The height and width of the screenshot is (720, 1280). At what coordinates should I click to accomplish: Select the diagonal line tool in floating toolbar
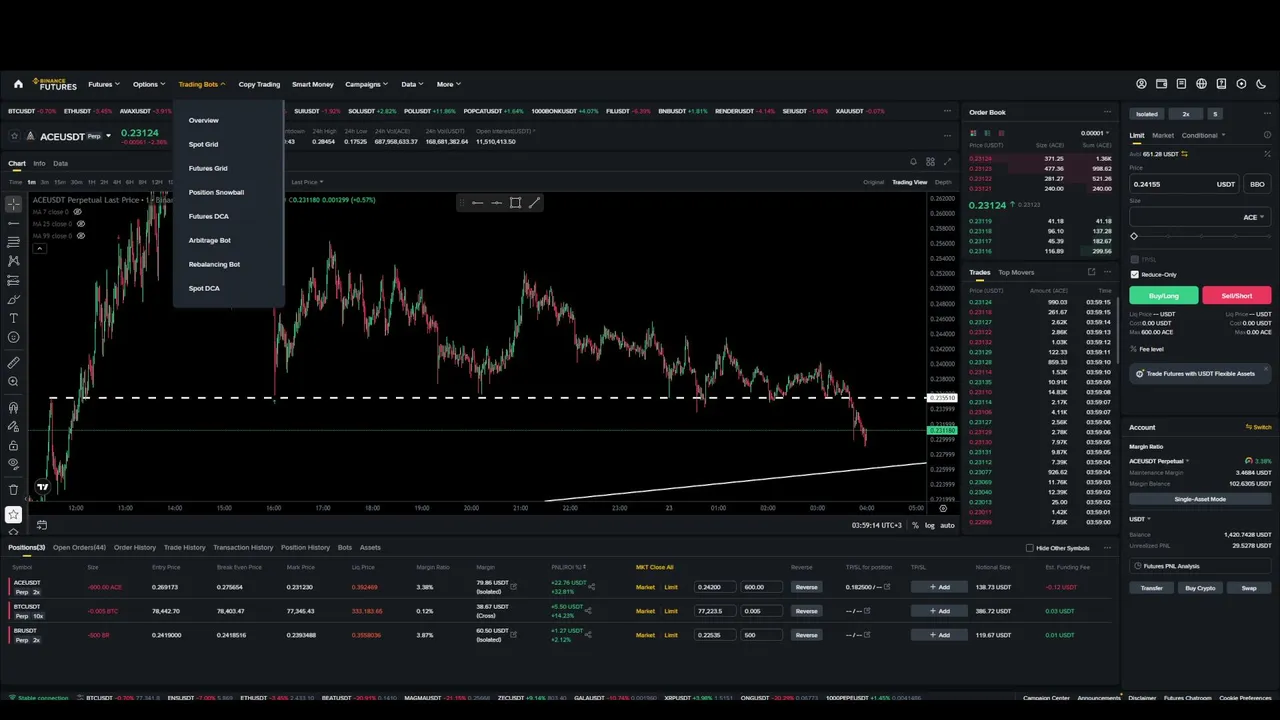click(x=534, y=203)
